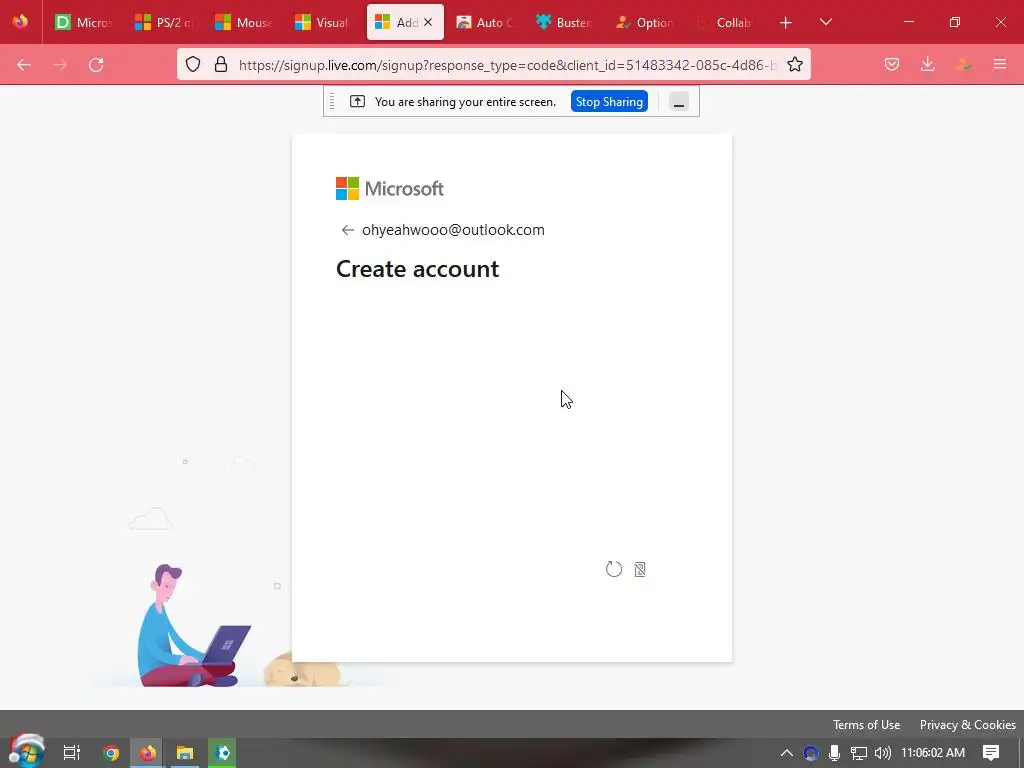Open volume control tray icon

(x=882, y=753)
